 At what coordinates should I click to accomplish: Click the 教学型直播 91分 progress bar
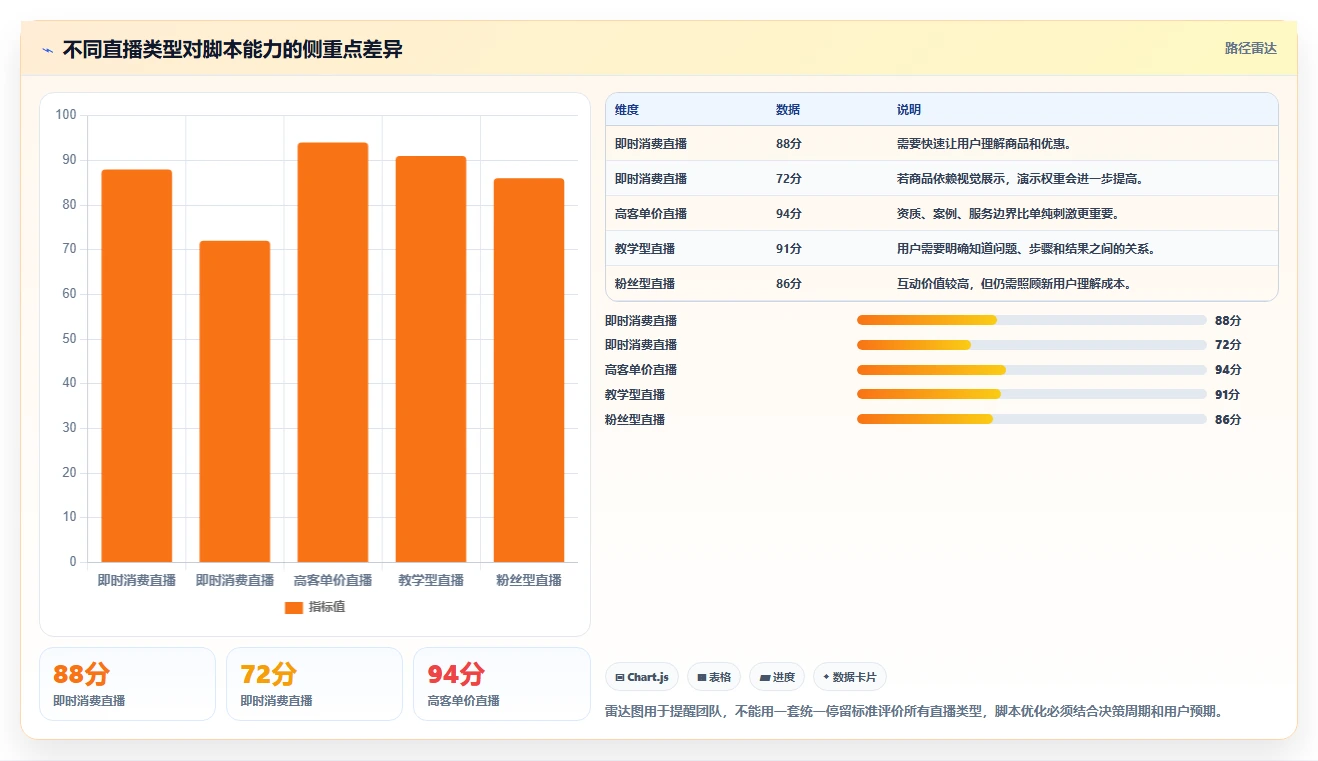pos(1031,394)
